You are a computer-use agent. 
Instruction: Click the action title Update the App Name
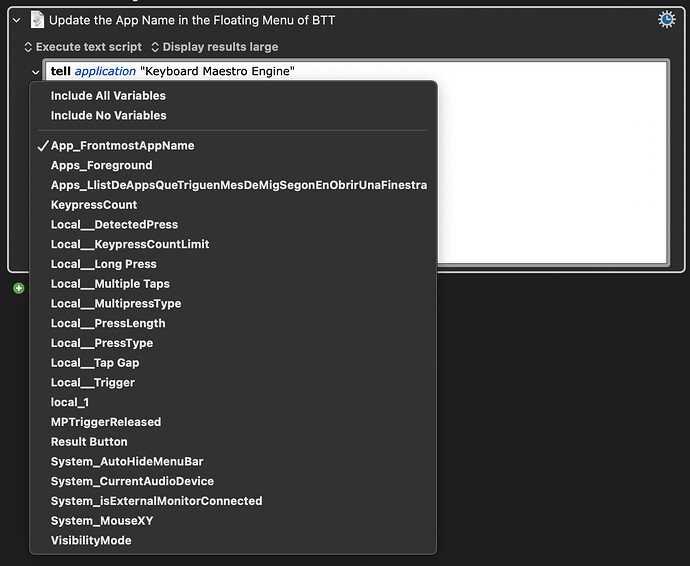pyautogui.click(x=192, y=20)
